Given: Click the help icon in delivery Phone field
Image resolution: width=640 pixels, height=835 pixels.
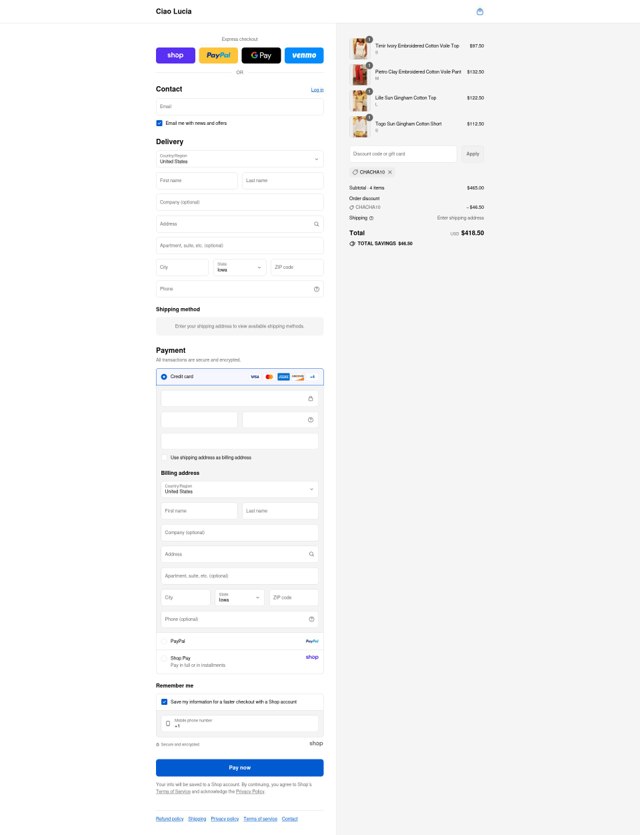Looking at the screenshot, I should tap(316, 289).
